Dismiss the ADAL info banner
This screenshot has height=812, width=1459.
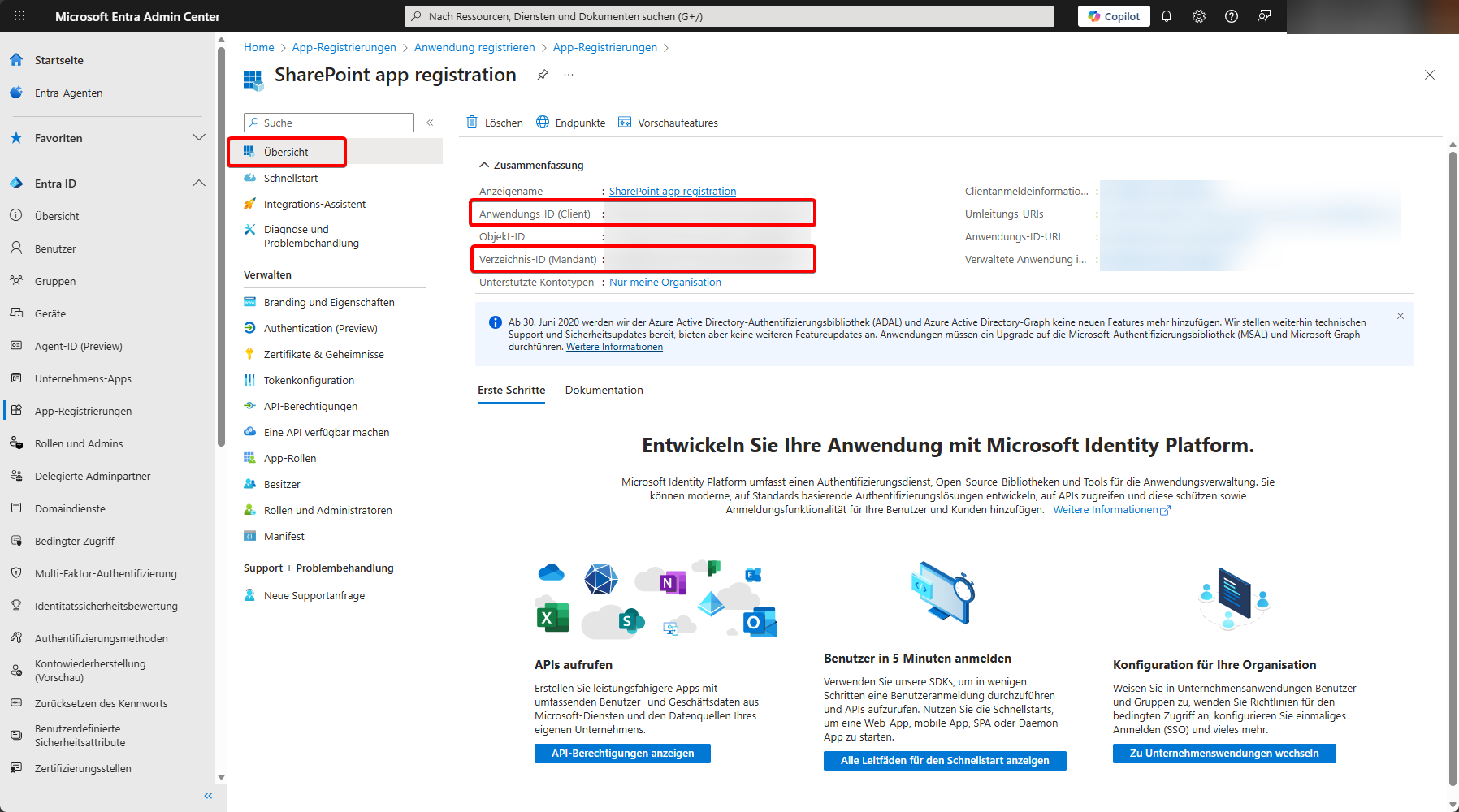tap(1401, 316)
